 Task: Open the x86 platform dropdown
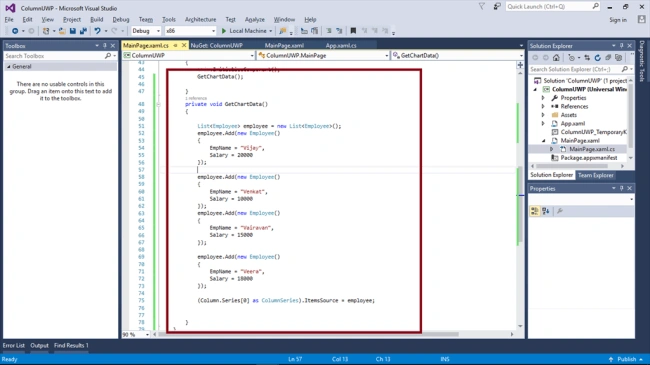[213, 31]
